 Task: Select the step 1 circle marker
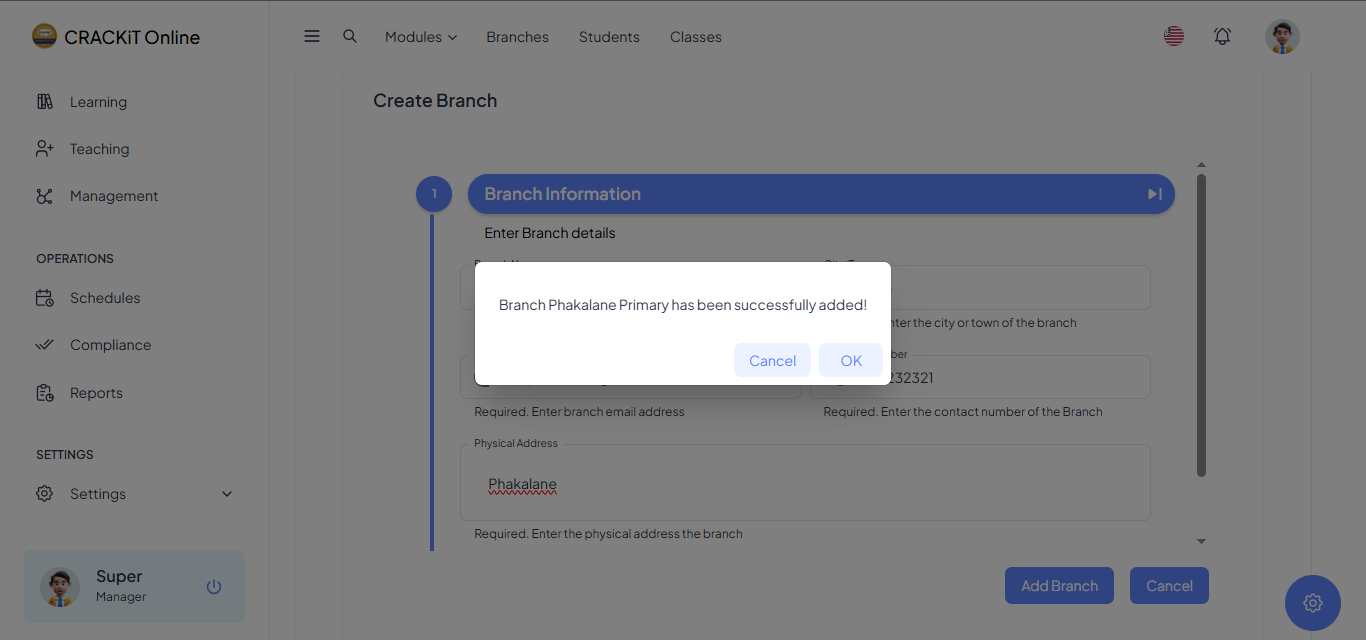(434, 194)
